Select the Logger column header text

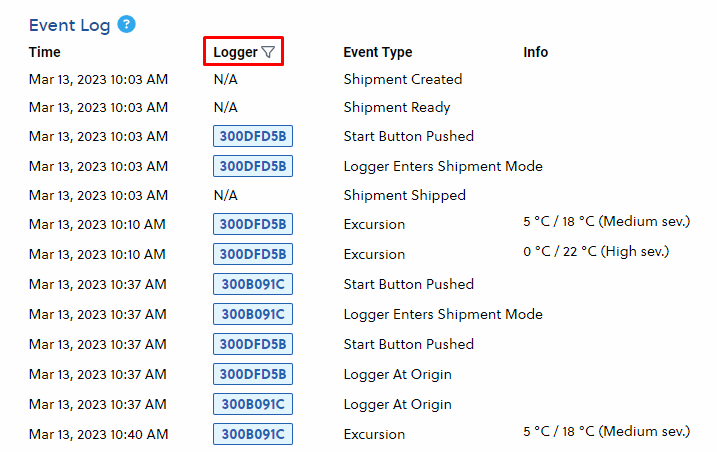235,52
